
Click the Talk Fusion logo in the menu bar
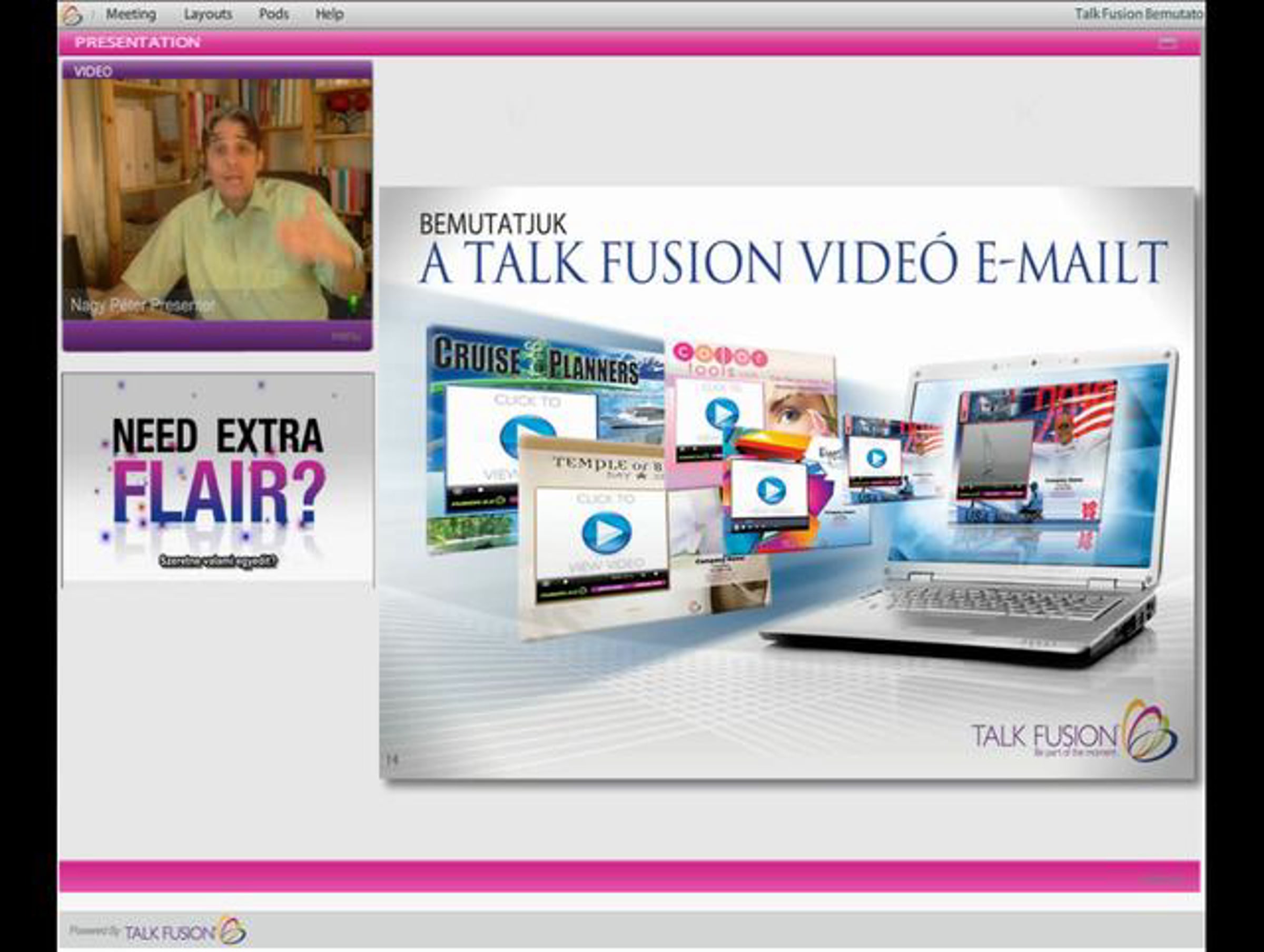(x=73, y=14)
